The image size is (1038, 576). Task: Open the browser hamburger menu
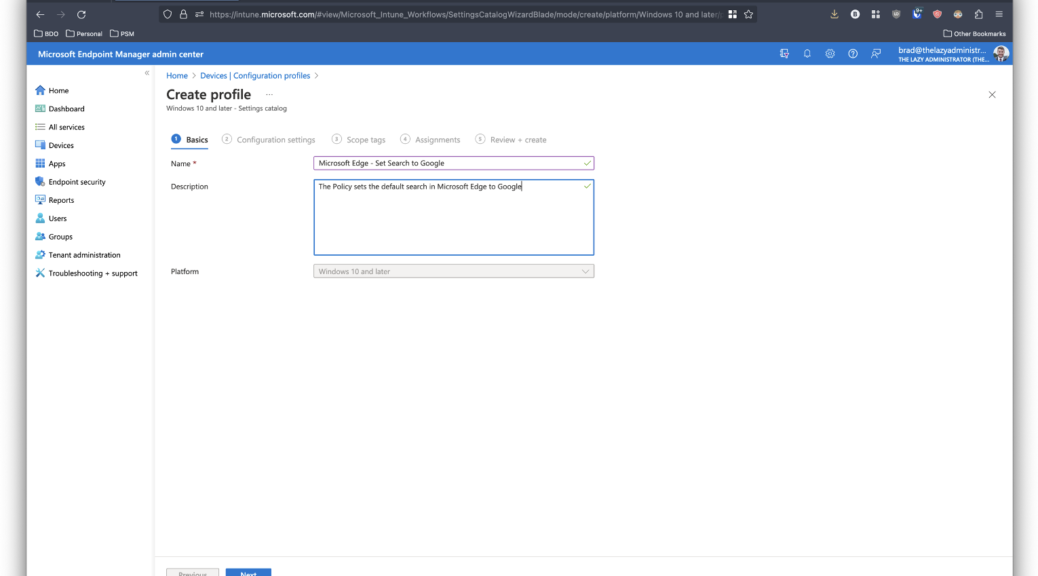coord(999,14)
